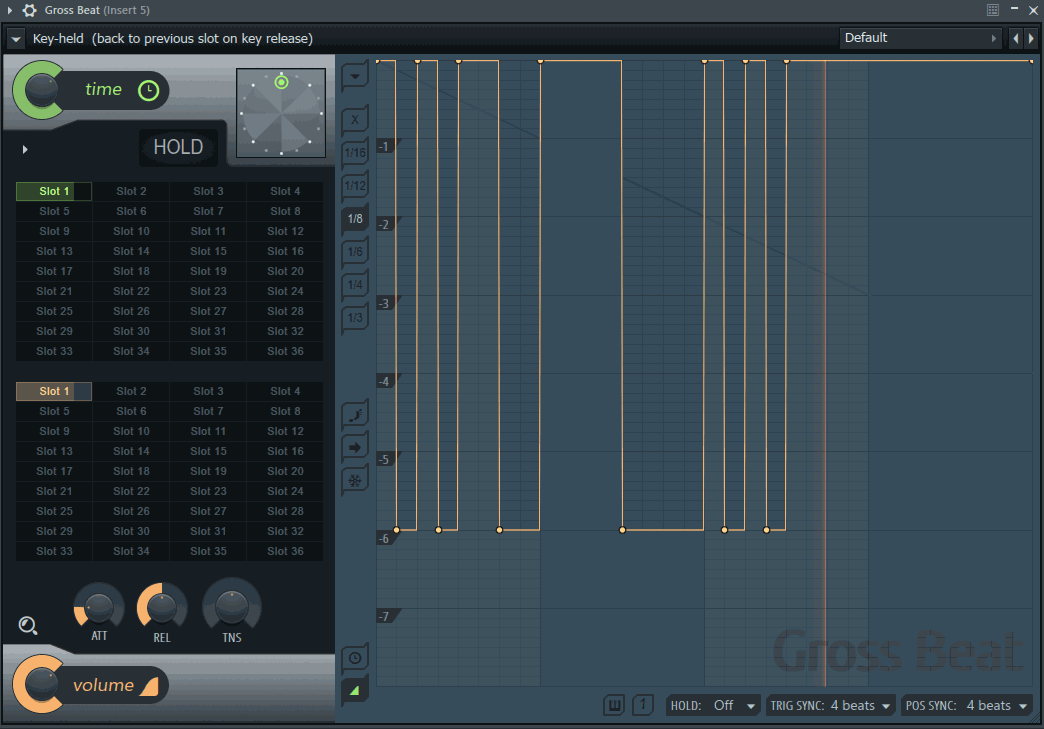Click the detached grid icon in the title bar

[x=993, y=10]
